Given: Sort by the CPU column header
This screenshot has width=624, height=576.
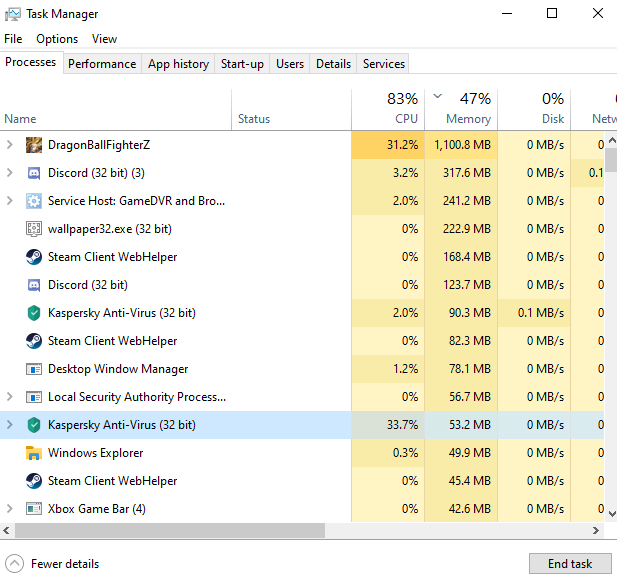Looking at the screenshot, I should [x=388, y=110].
